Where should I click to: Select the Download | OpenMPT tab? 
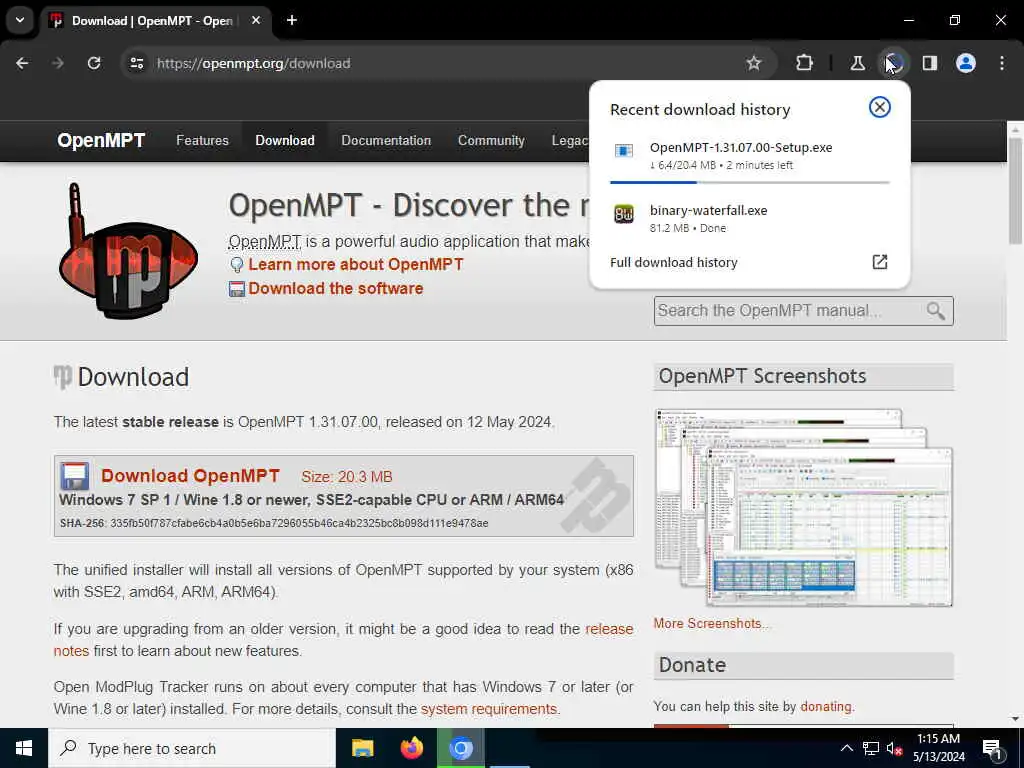coord(152,21)
